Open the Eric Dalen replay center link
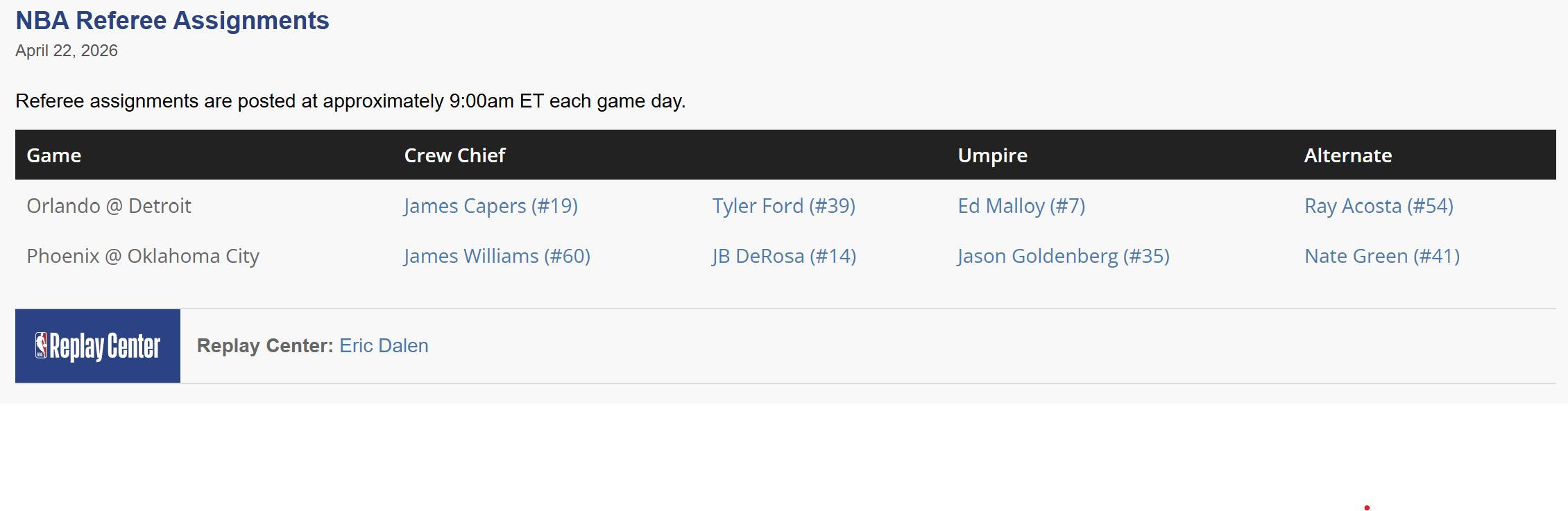This screenshot has width=1568, height=511. 384,345
